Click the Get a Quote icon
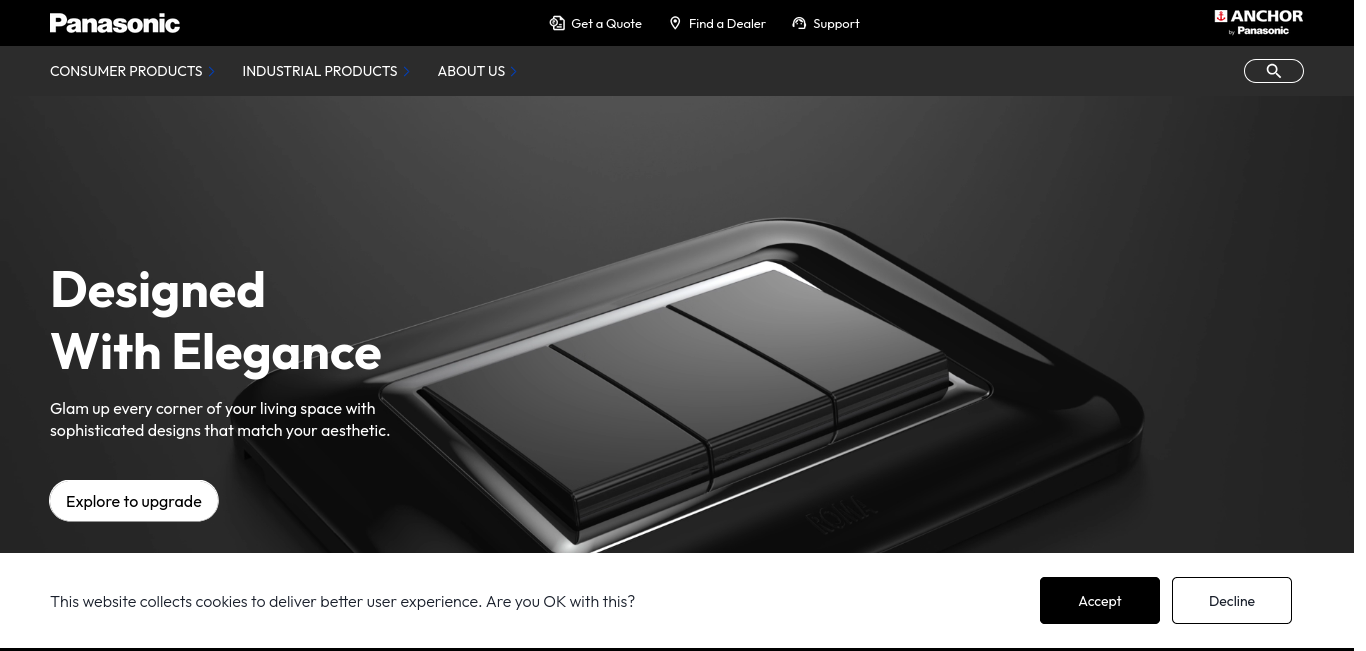The height and width of the screenshot is (651, 1366). (557, 23)
